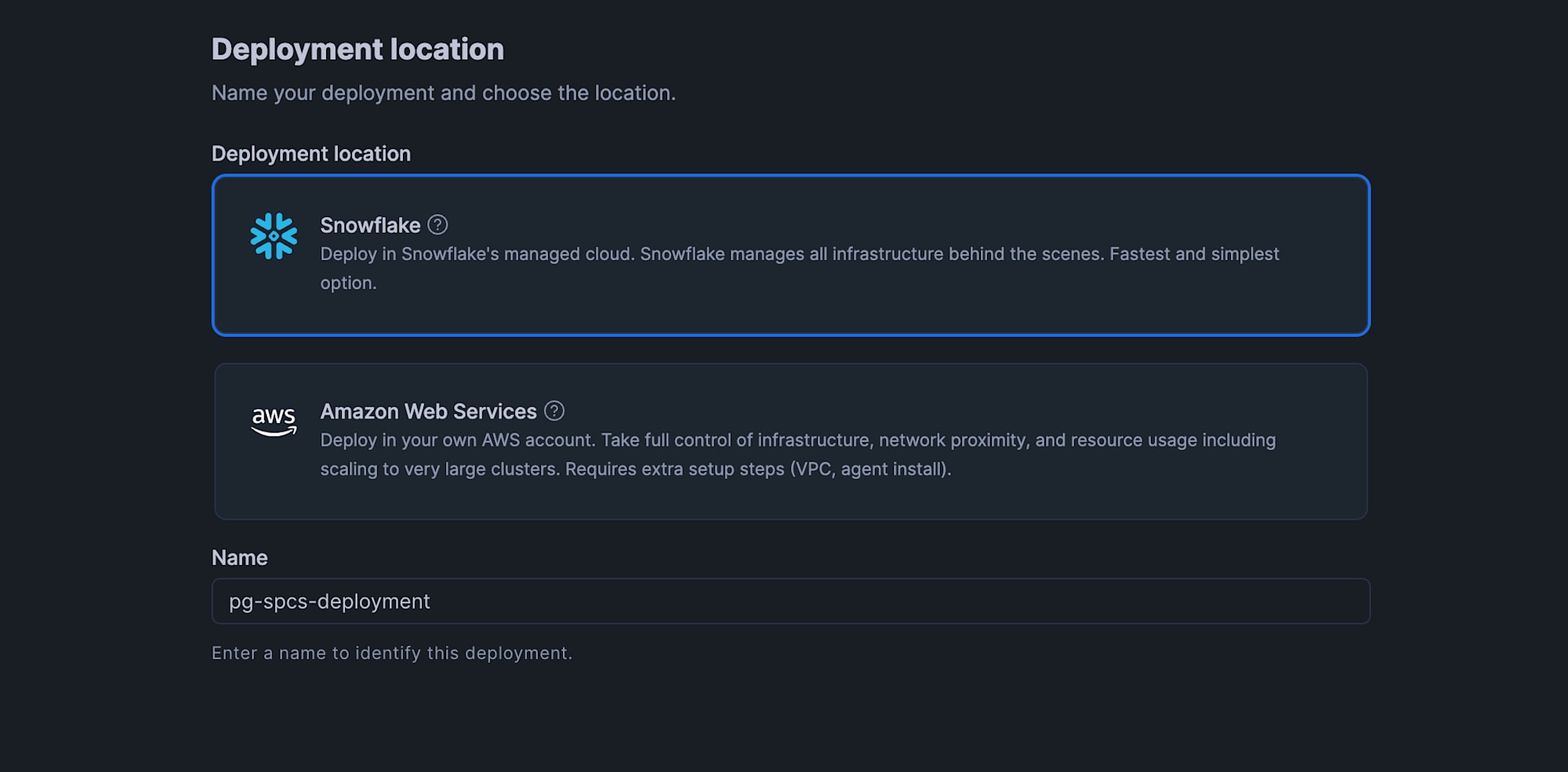Click "Name your deployment and choose the location." text

coord(444,93)
